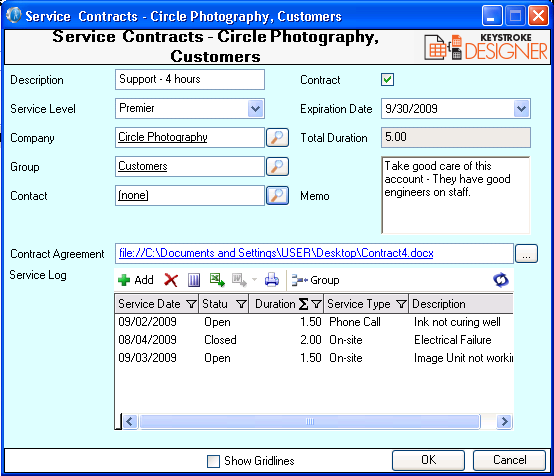Click the Group toolbar button

315,280
